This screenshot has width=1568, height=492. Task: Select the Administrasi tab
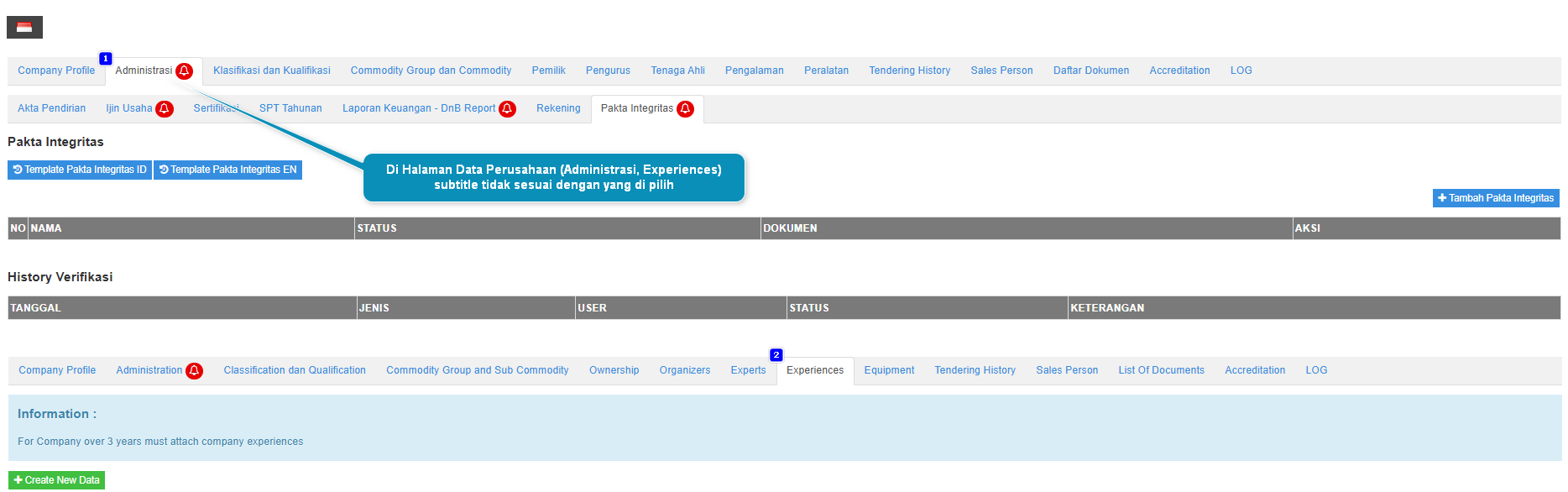144,71
